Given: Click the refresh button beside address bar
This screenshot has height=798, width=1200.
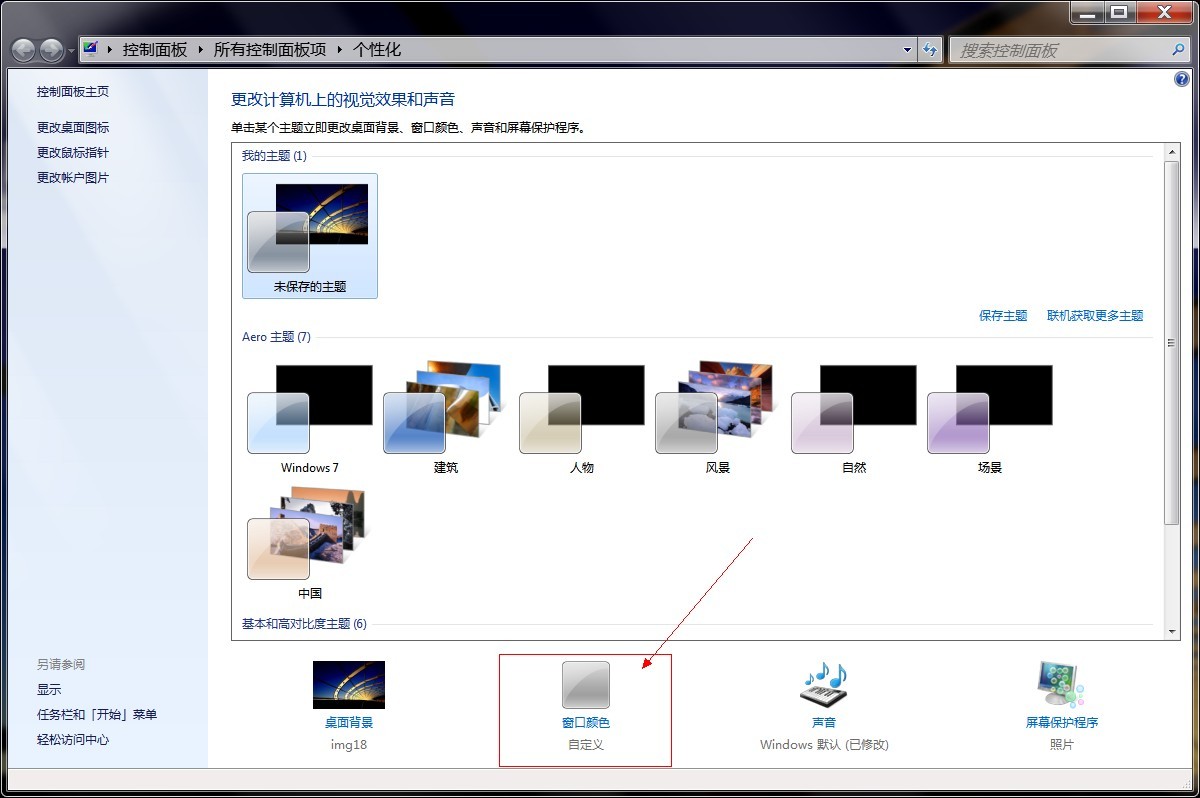Looking at the screenshot, I should (x=931, y=49).
